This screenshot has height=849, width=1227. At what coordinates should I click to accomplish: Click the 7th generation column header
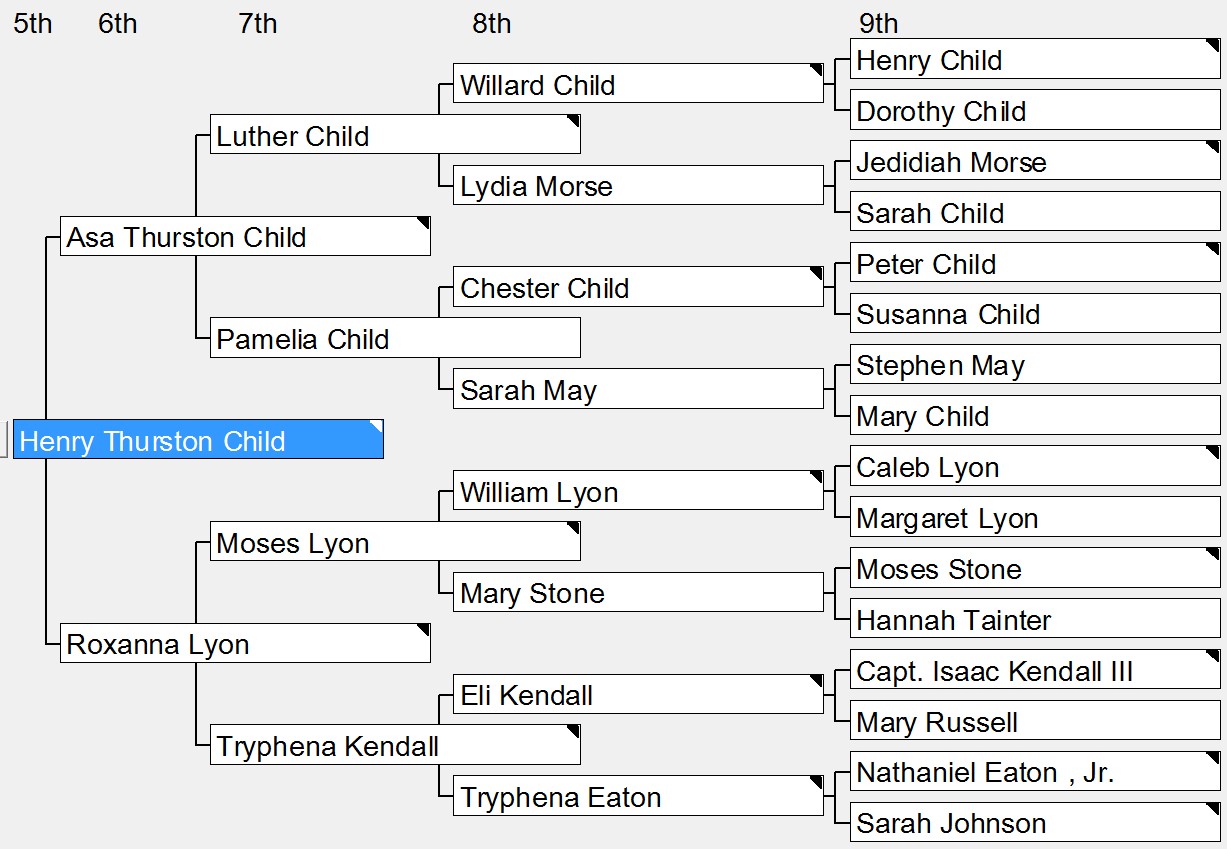point(258,23)
